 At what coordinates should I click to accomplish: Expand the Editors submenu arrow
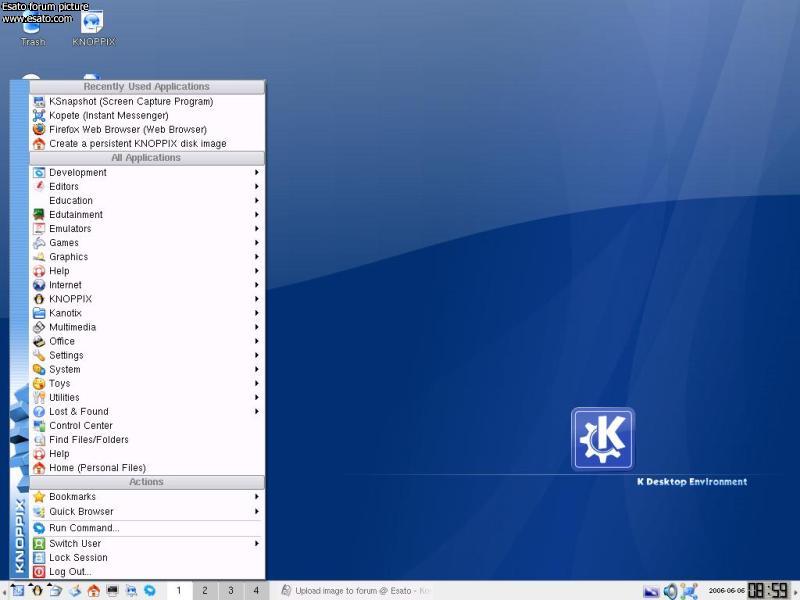(x=257, y=186)
